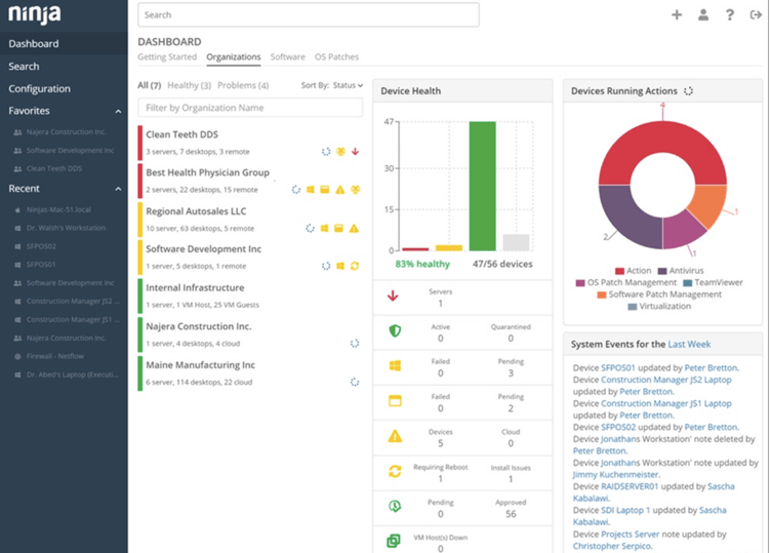Click yellow warning triangle in Device Health

pyautogui.click(x=395, y=436)
